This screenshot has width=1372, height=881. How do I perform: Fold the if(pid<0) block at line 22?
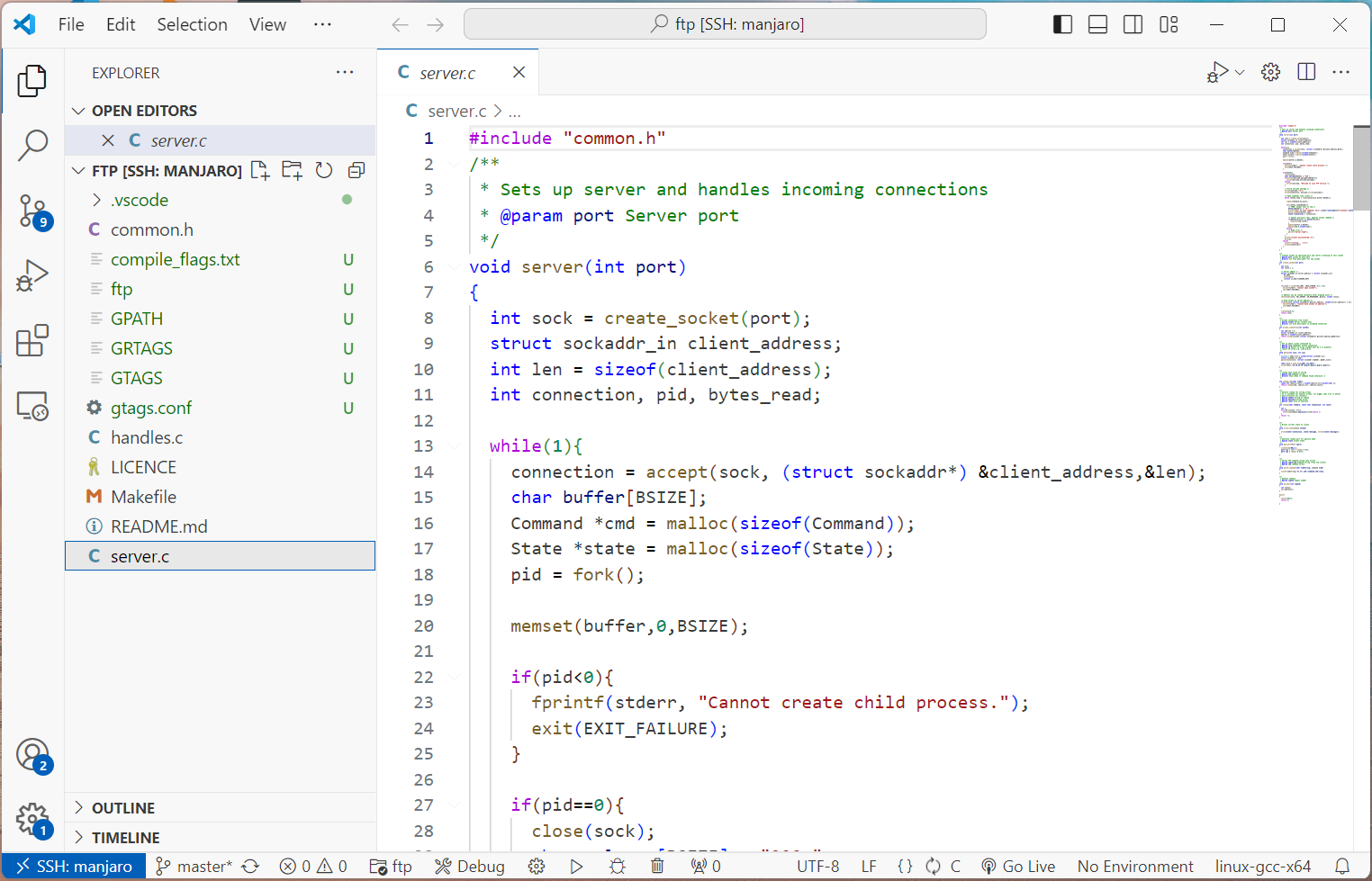(454, 677)
